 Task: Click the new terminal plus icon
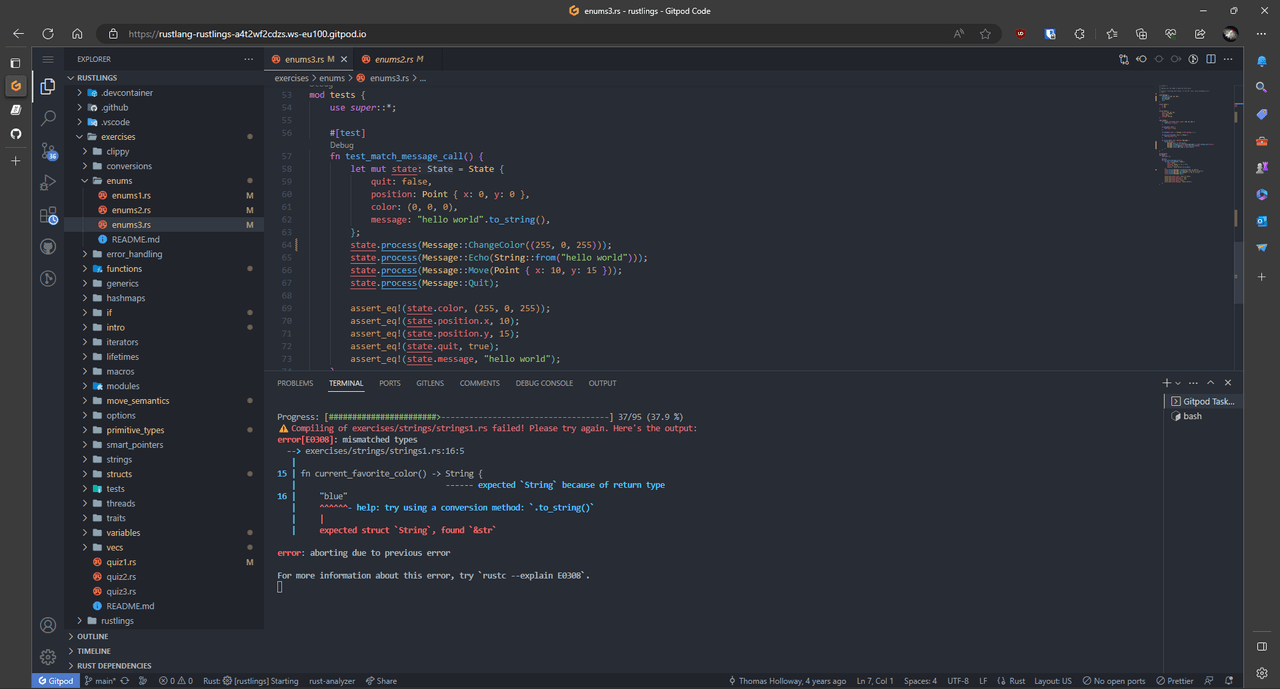point(1166,383)
